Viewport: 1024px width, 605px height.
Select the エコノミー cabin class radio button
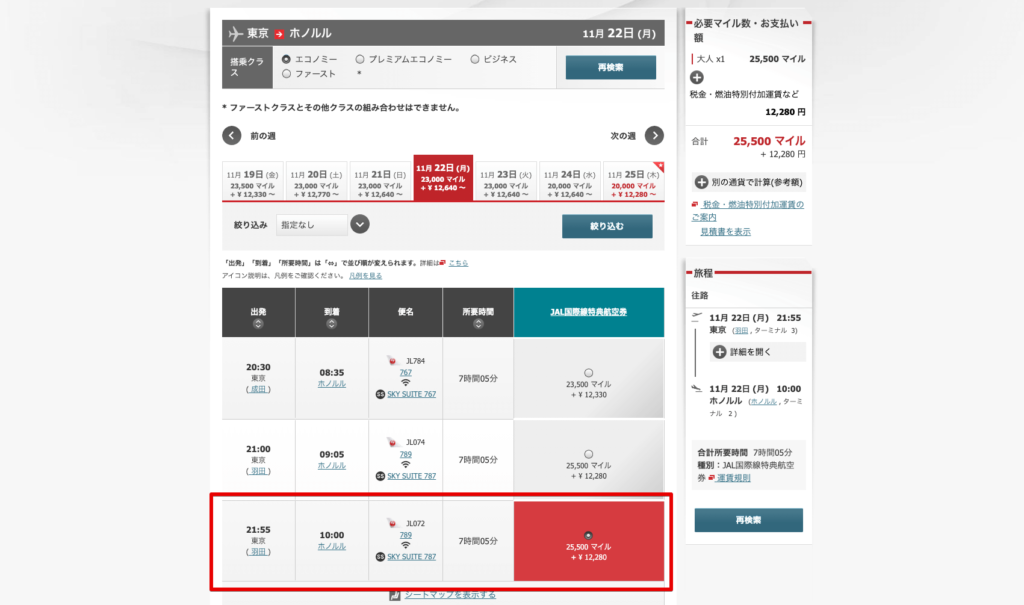(x=286, y=59)
